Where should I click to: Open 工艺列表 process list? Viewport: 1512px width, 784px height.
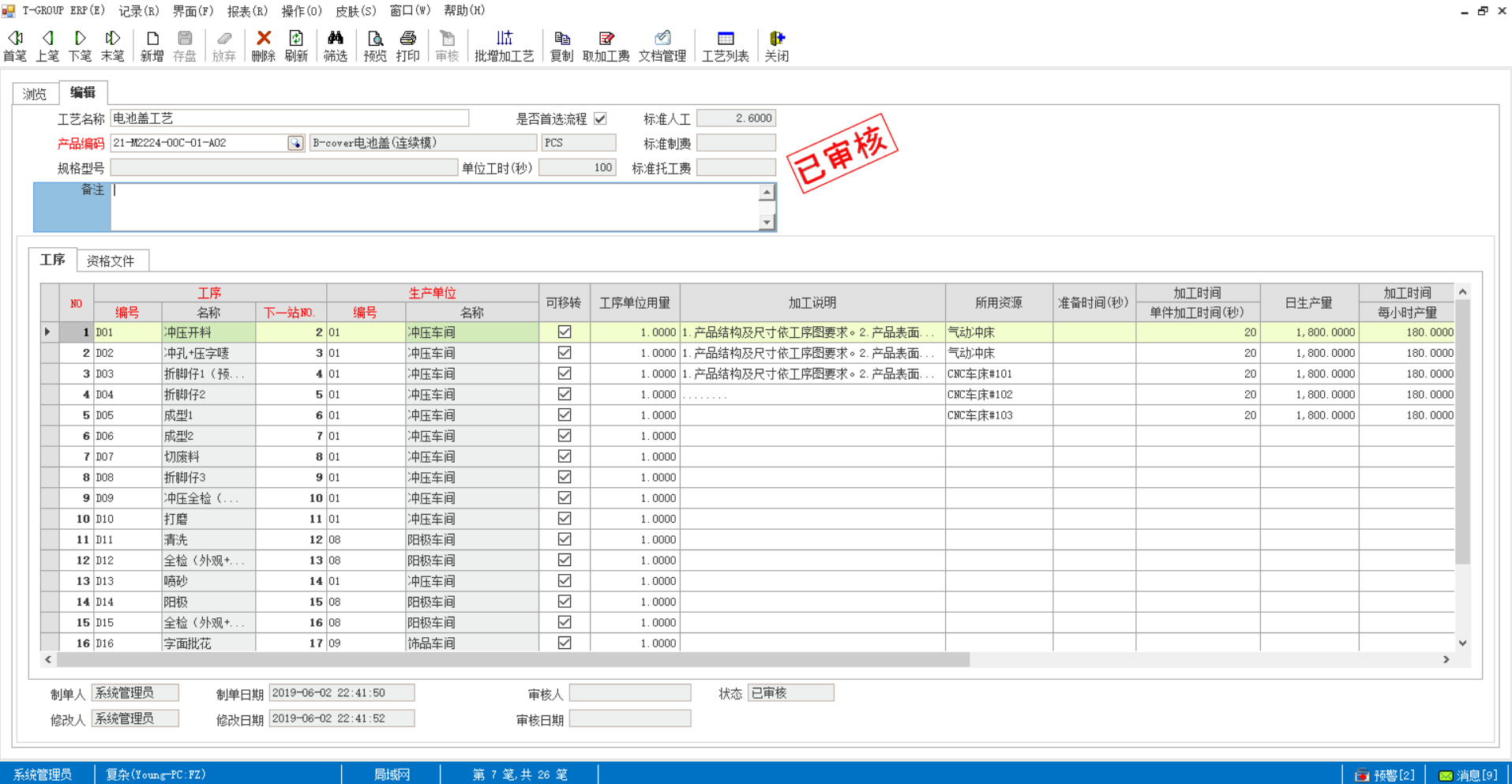point(726,46)
